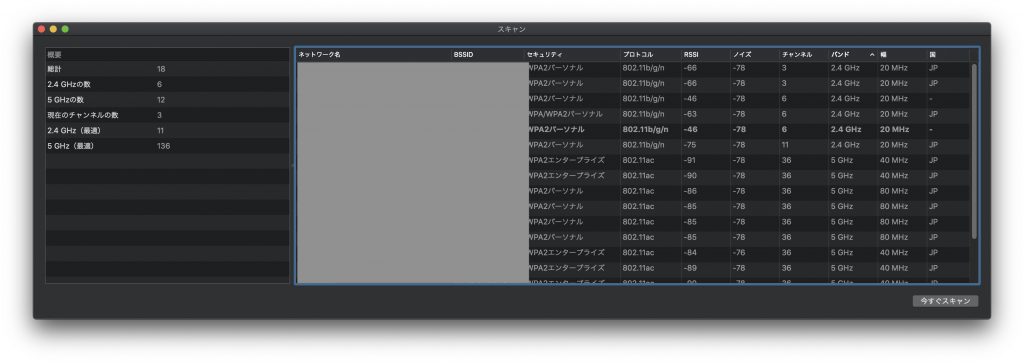Sort by the セキュリティ column header
Viewport: 1024px width, 363px height.
coord(572,55)
